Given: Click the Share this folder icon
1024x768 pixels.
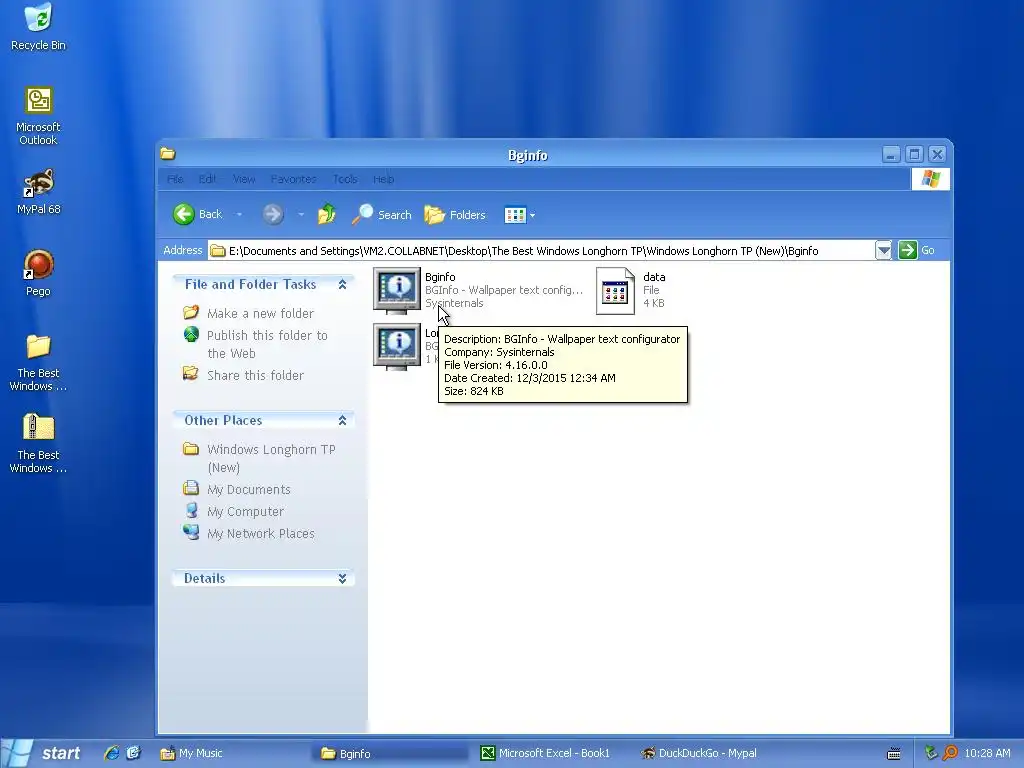Looking at the screenshot, I should pyautogui.click(x=191, y=374).
